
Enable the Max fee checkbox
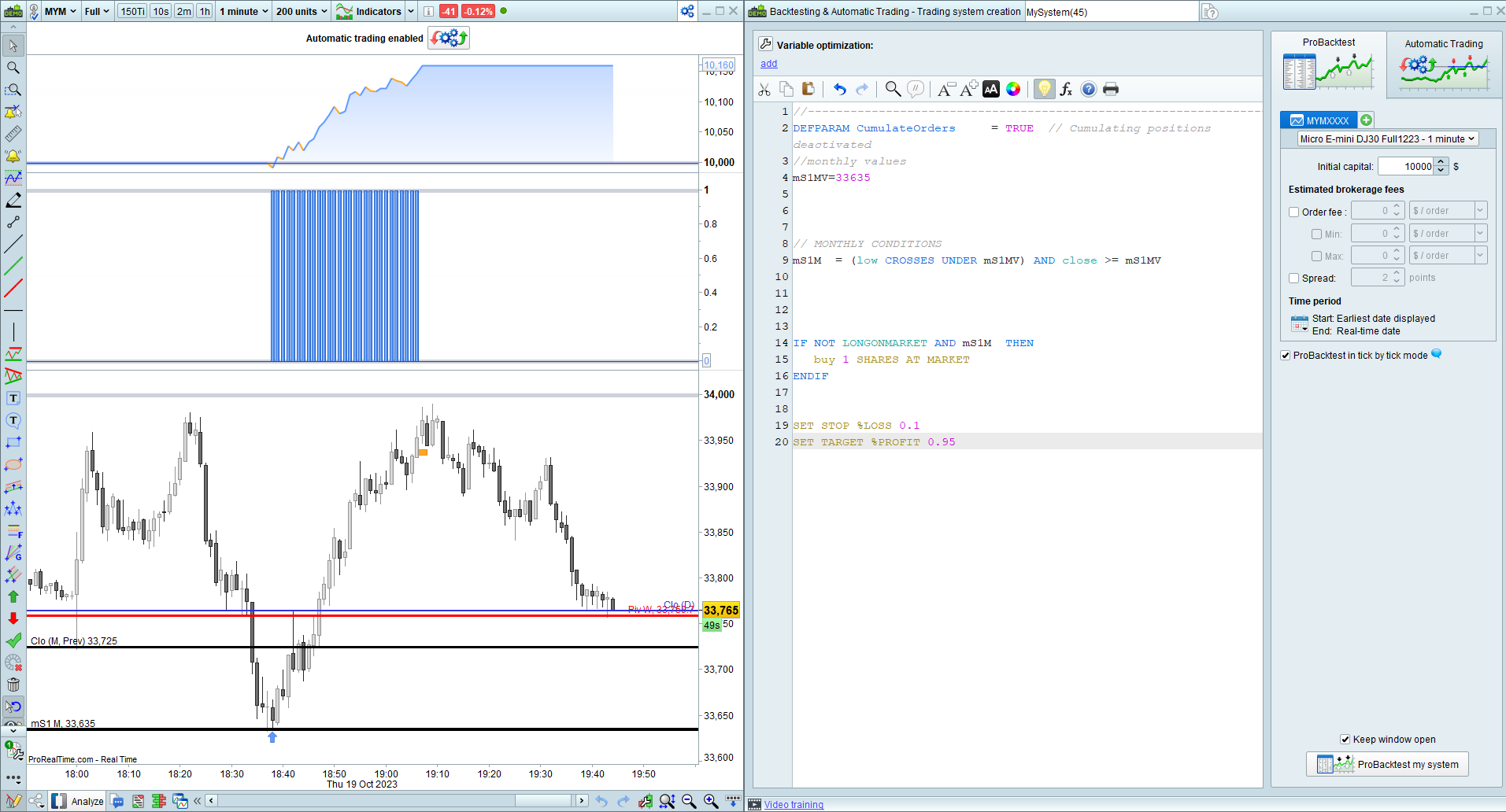coord(1316,256)
